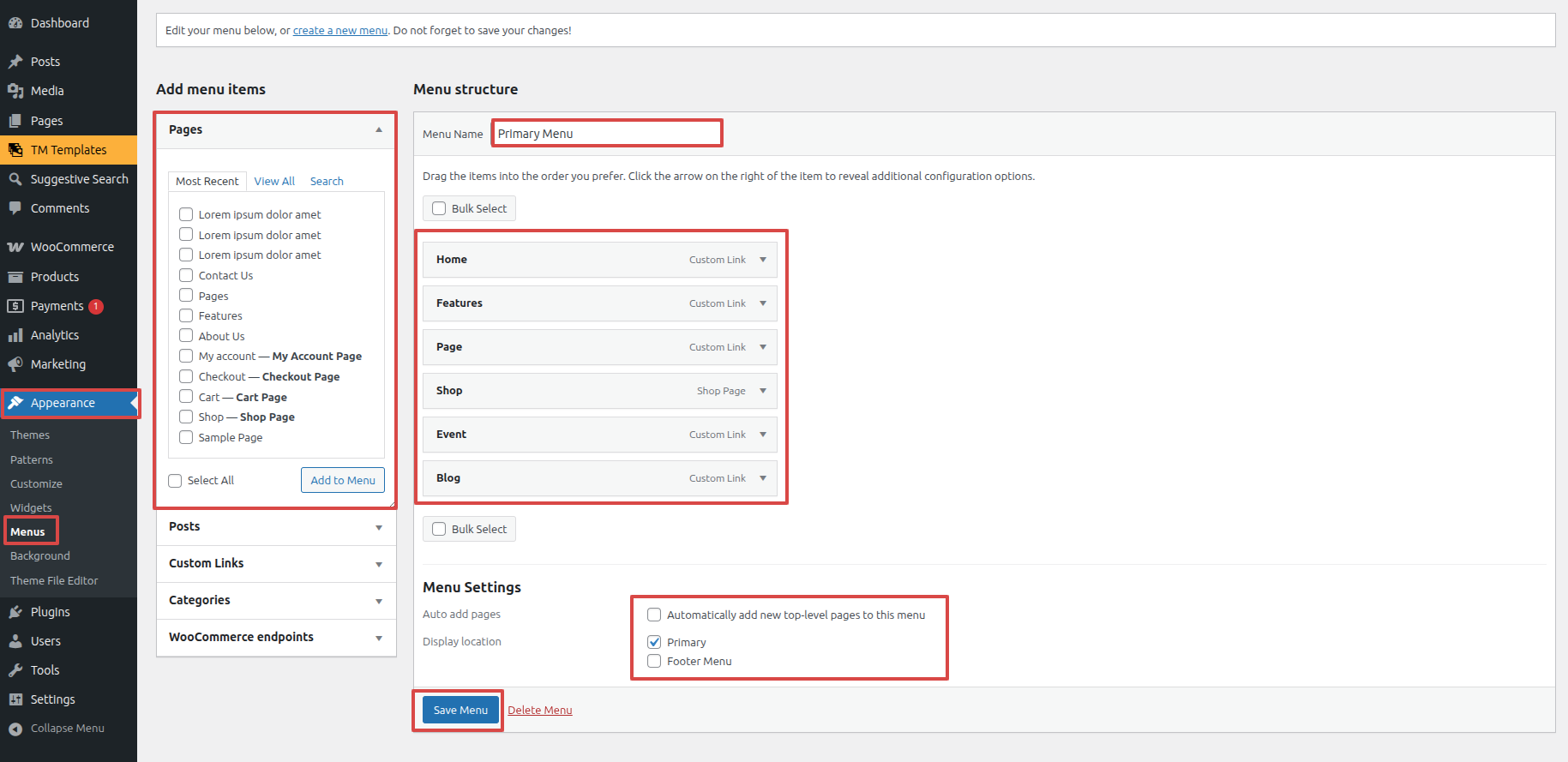Image resolution: width=1568 pixels, height=762 pixels.
Task: Expand the Custom Links panel
Action: 378,564
